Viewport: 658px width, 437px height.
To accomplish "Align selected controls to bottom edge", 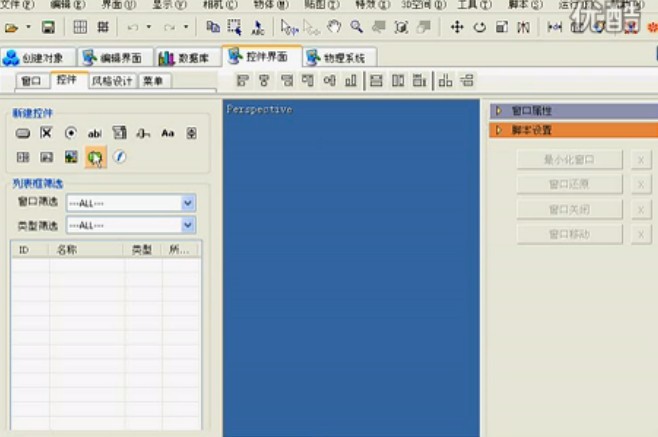I will click(x=351, y=80).
